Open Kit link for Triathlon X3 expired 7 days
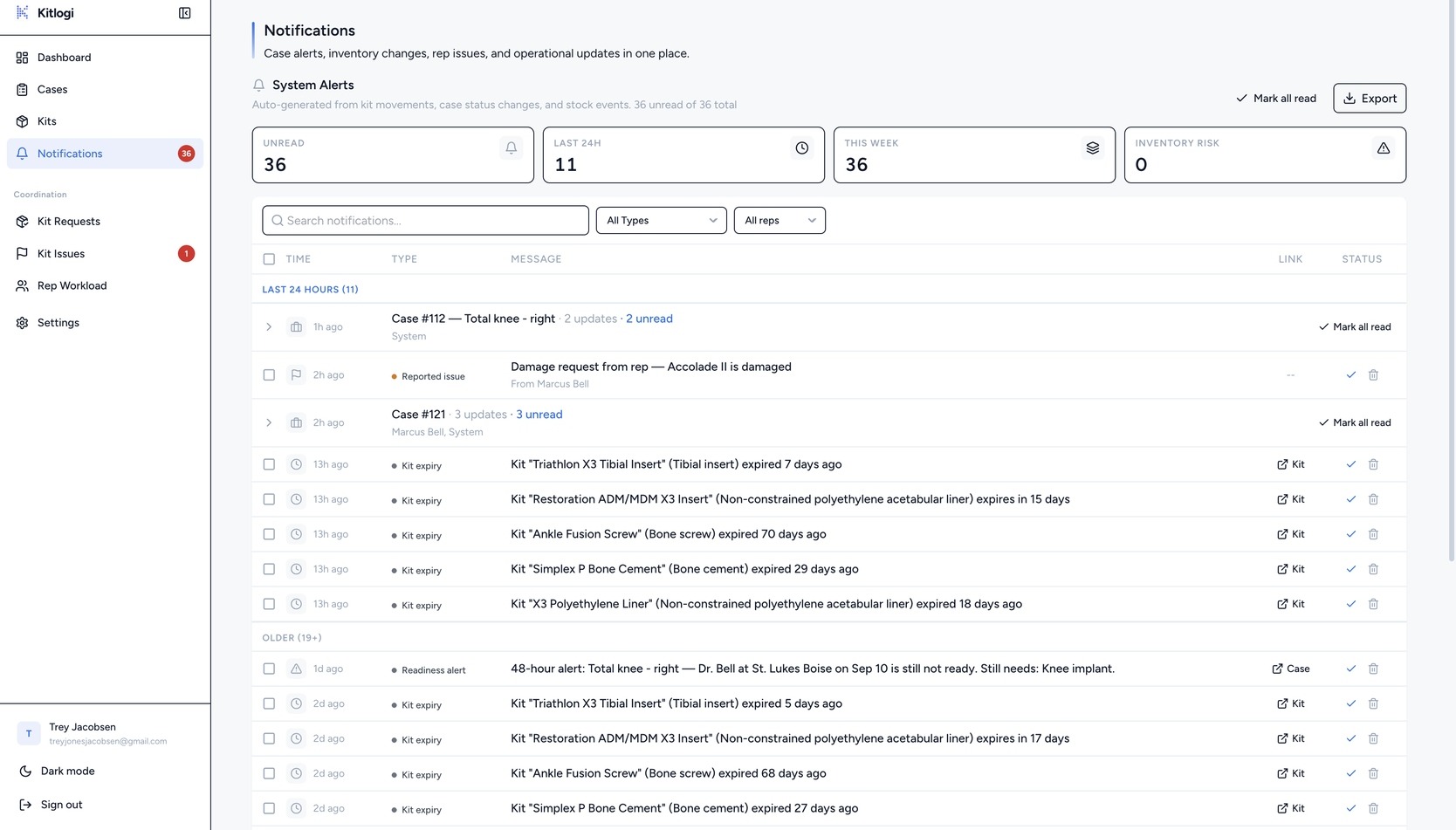 pos(1291,464)
